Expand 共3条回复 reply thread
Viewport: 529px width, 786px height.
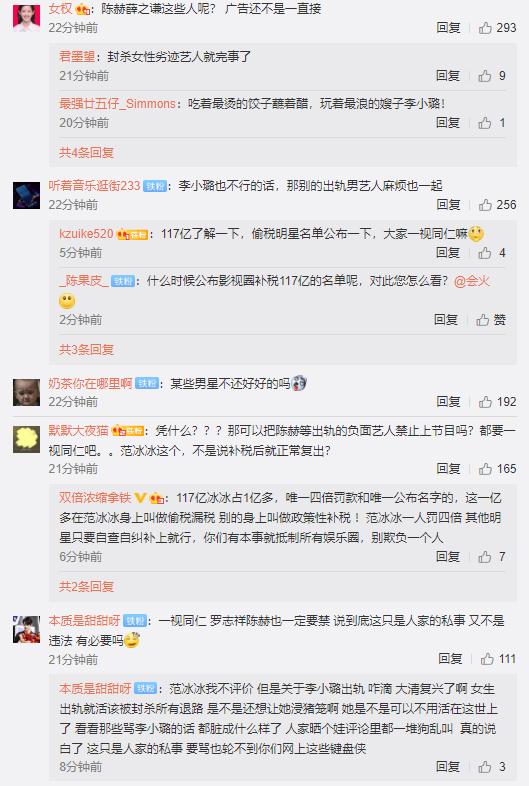(87, 349)
